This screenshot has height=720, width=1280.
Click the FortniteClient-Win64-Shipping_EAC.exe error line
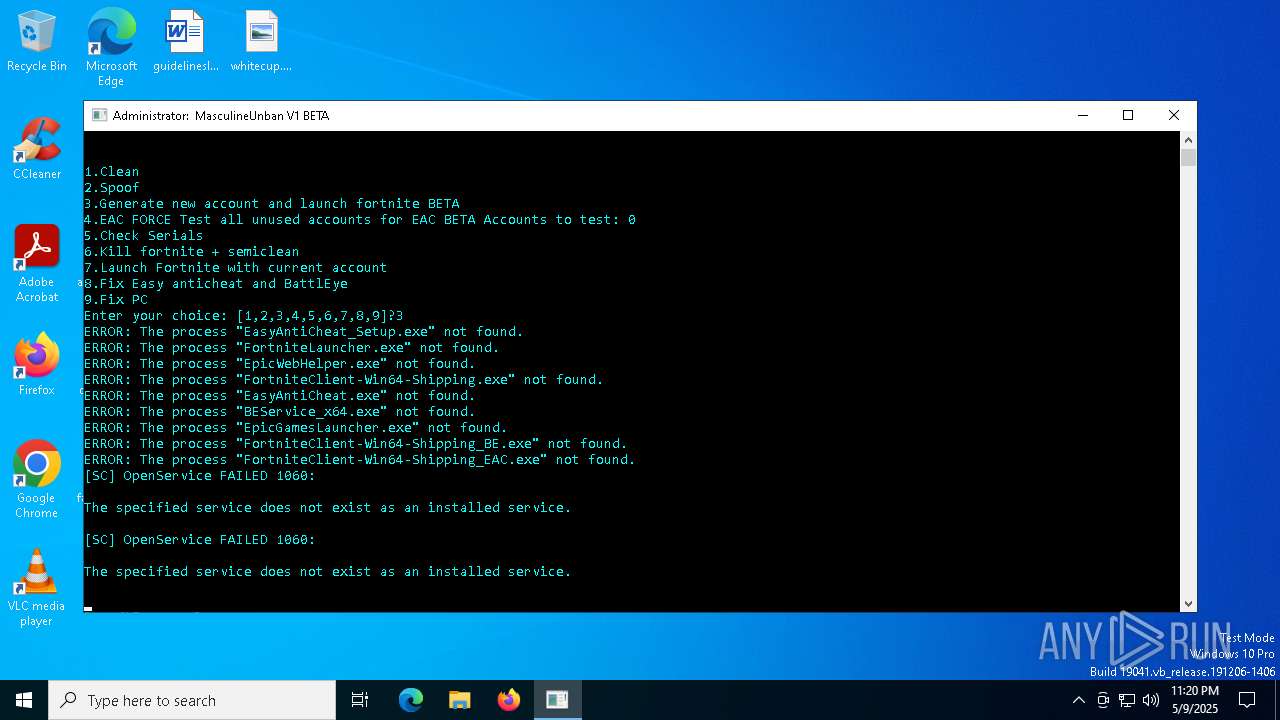(x=360, y=460)
